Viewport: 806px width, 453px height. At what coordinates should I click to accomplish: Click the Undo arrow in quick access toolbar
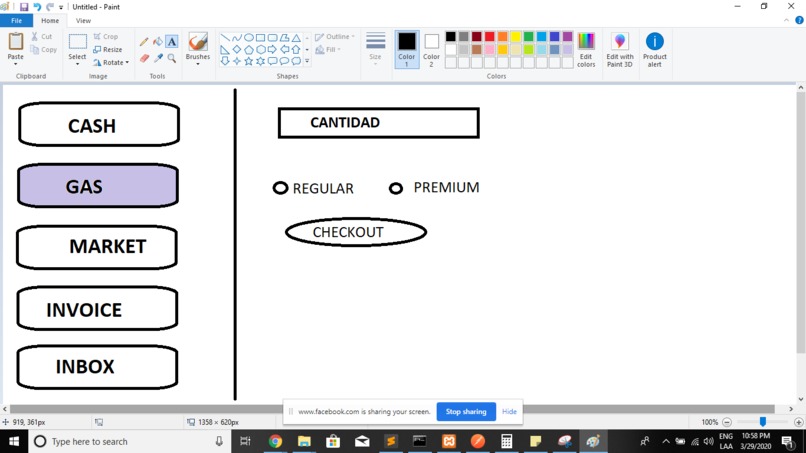(x=37, y=7)
